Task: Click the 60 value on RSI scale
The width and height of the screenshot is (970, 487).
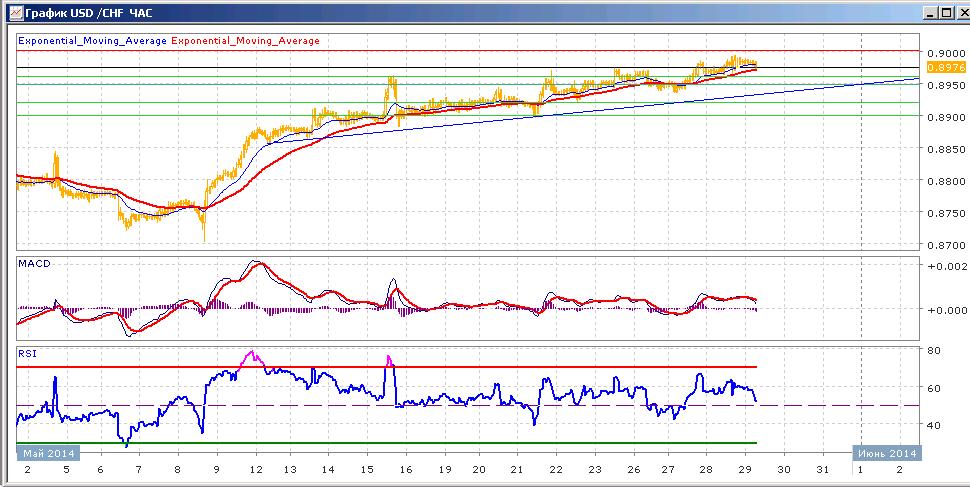Action: tap(935, 388)
